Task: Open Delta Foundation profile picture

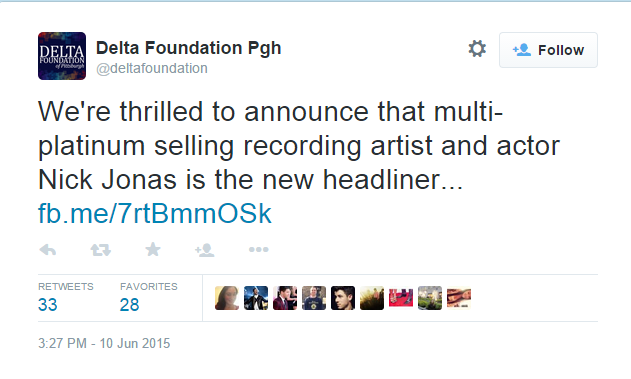Action: 62,56
